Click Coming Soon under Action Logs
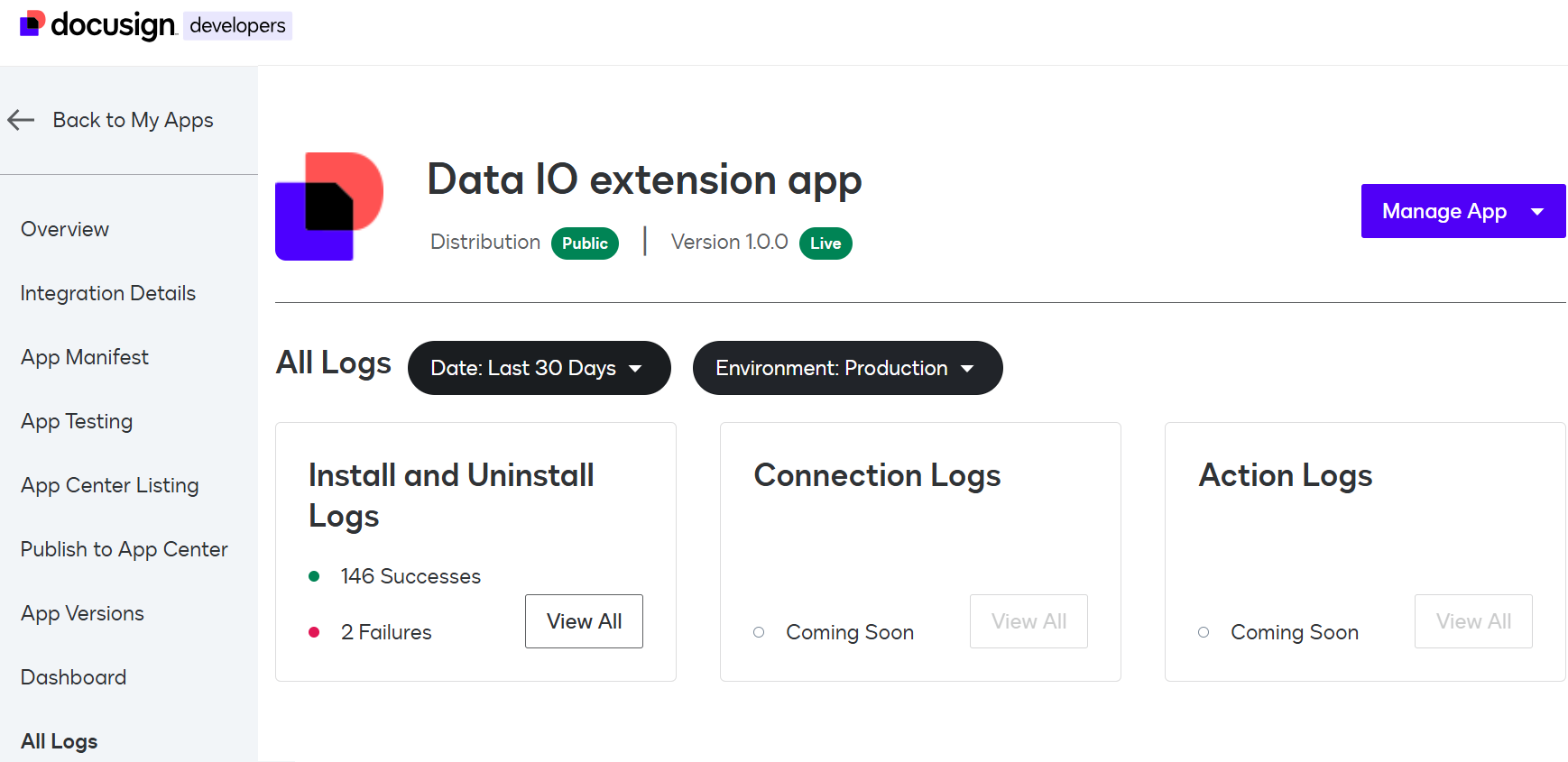The height and width of the screenshot is (762, 1568). 1295,632
